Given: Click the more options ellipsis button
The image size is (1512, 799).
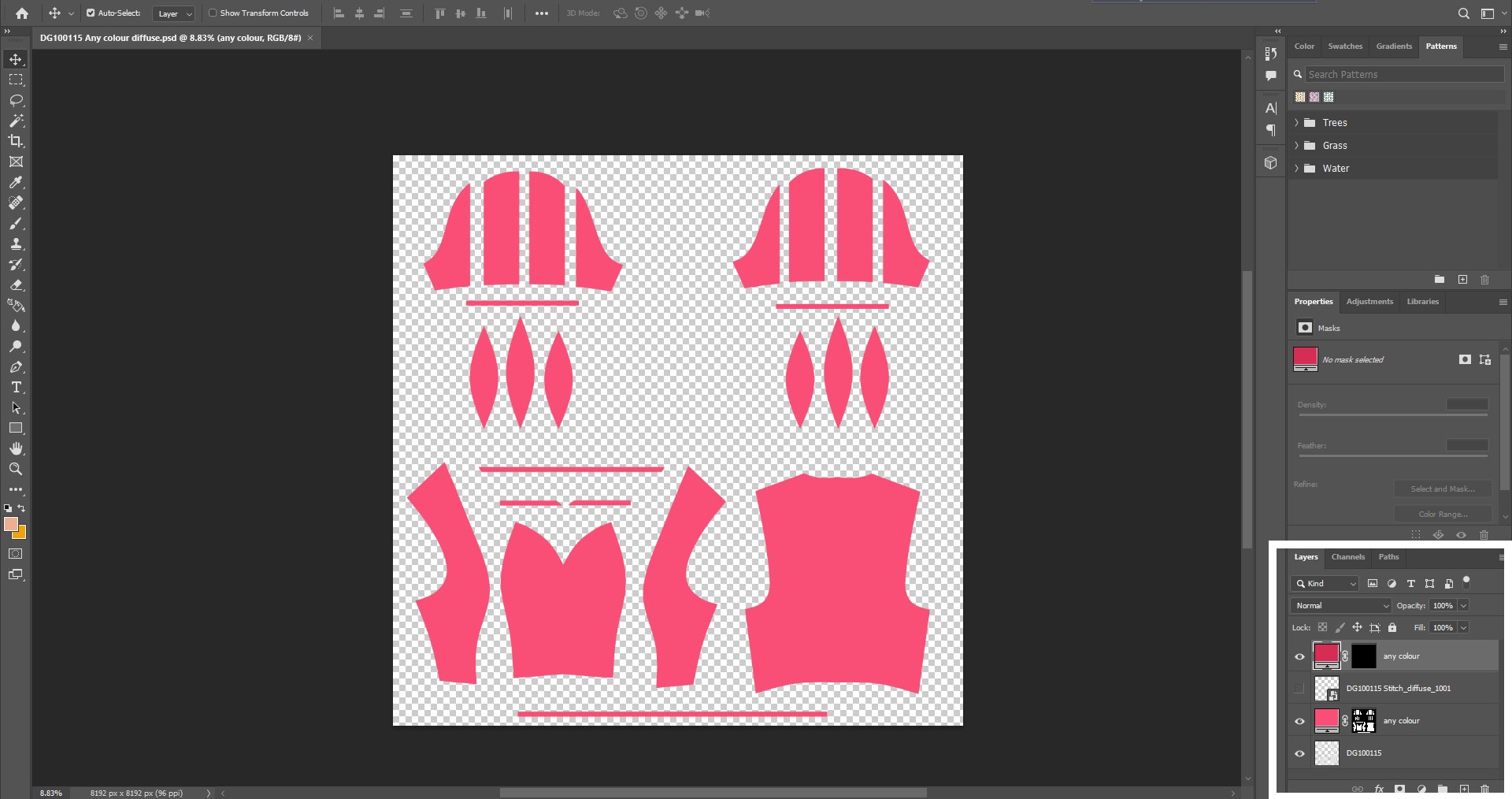Looking at the screenshot, I should point(542,13).
